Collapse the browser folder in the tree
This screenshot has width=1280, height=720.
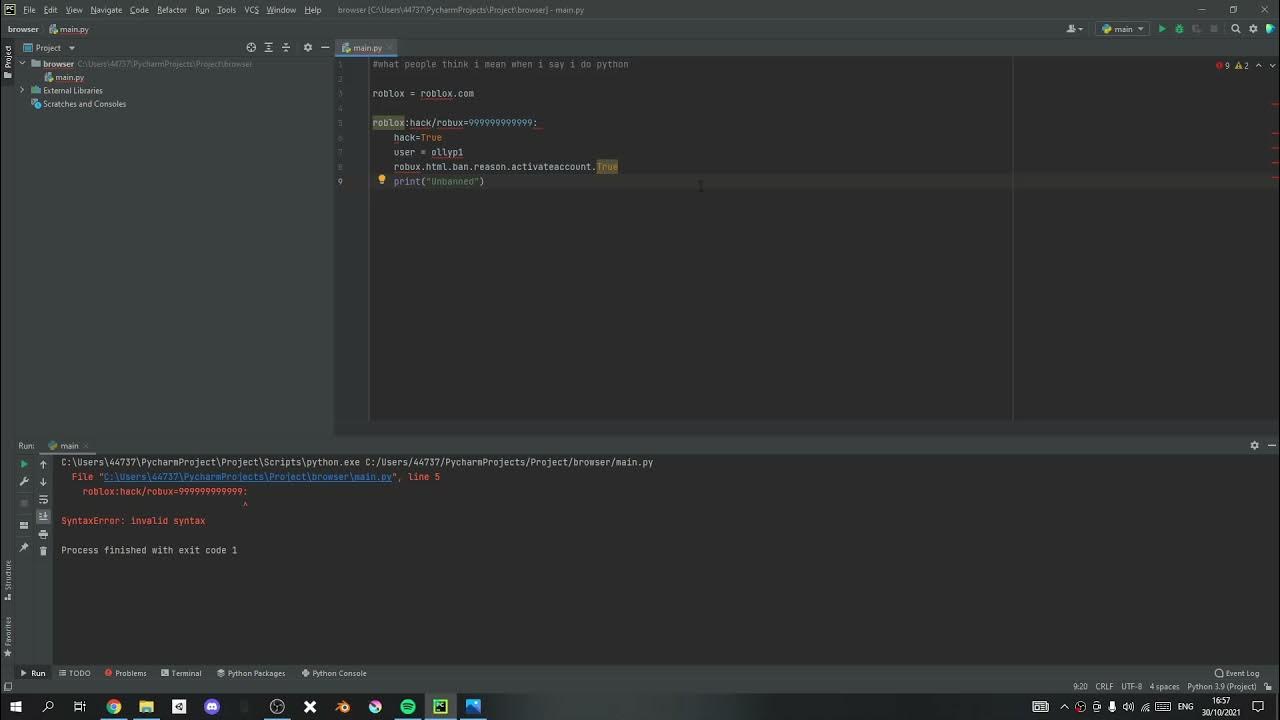22,63
